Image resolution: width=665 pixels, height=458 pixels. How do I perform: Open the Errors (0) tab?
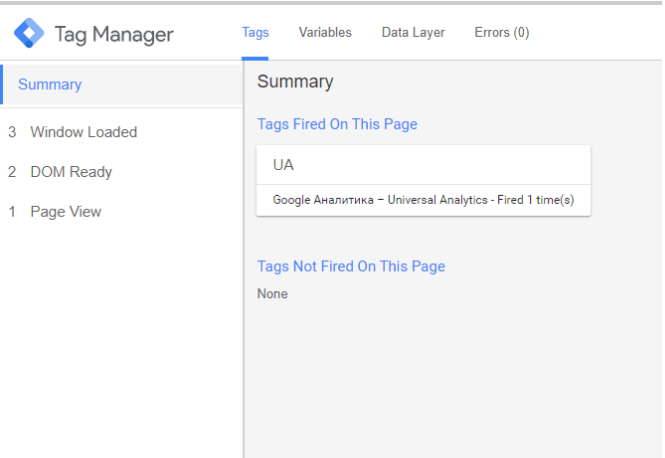click(x=502, y=33)
